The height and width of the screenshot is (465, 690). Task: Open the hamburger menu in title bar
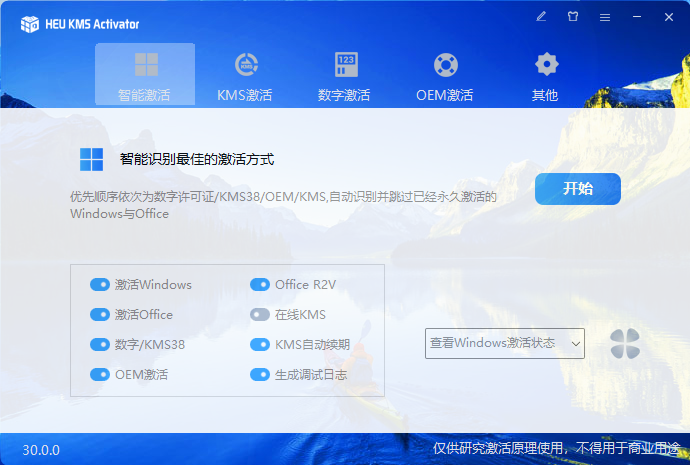pyautogui.click(x=604, y=17)
